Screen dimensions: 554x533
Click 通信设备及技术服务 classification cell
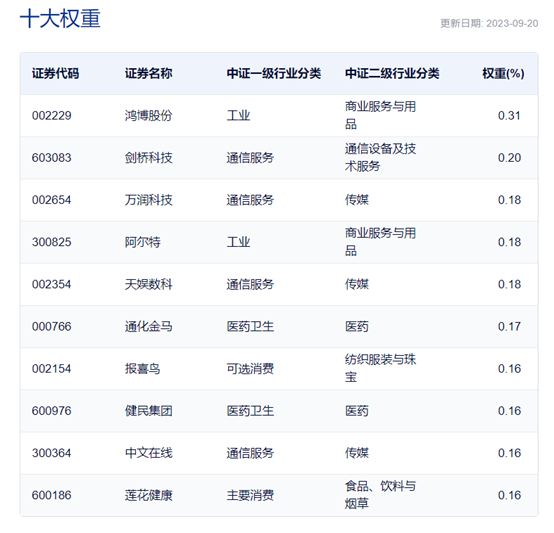(380, 158)
